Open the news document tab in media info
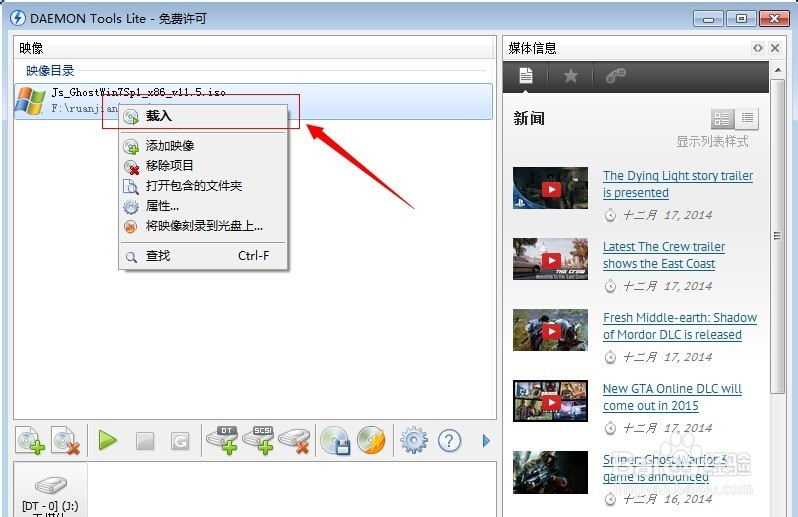 pos(526,76)
